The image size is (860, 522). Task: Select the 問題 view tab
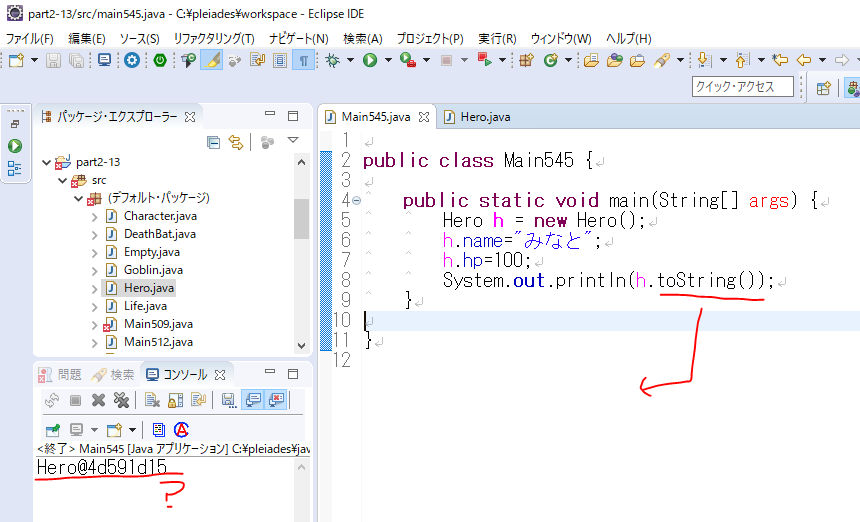(x=60, y=375)
